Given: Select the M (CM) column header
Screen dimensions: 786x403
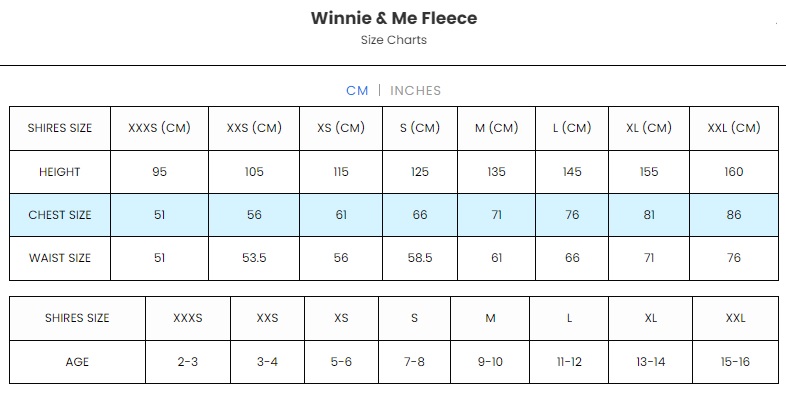Looking at the screenshot, I should pyautogui.click(x=496, y=128).
